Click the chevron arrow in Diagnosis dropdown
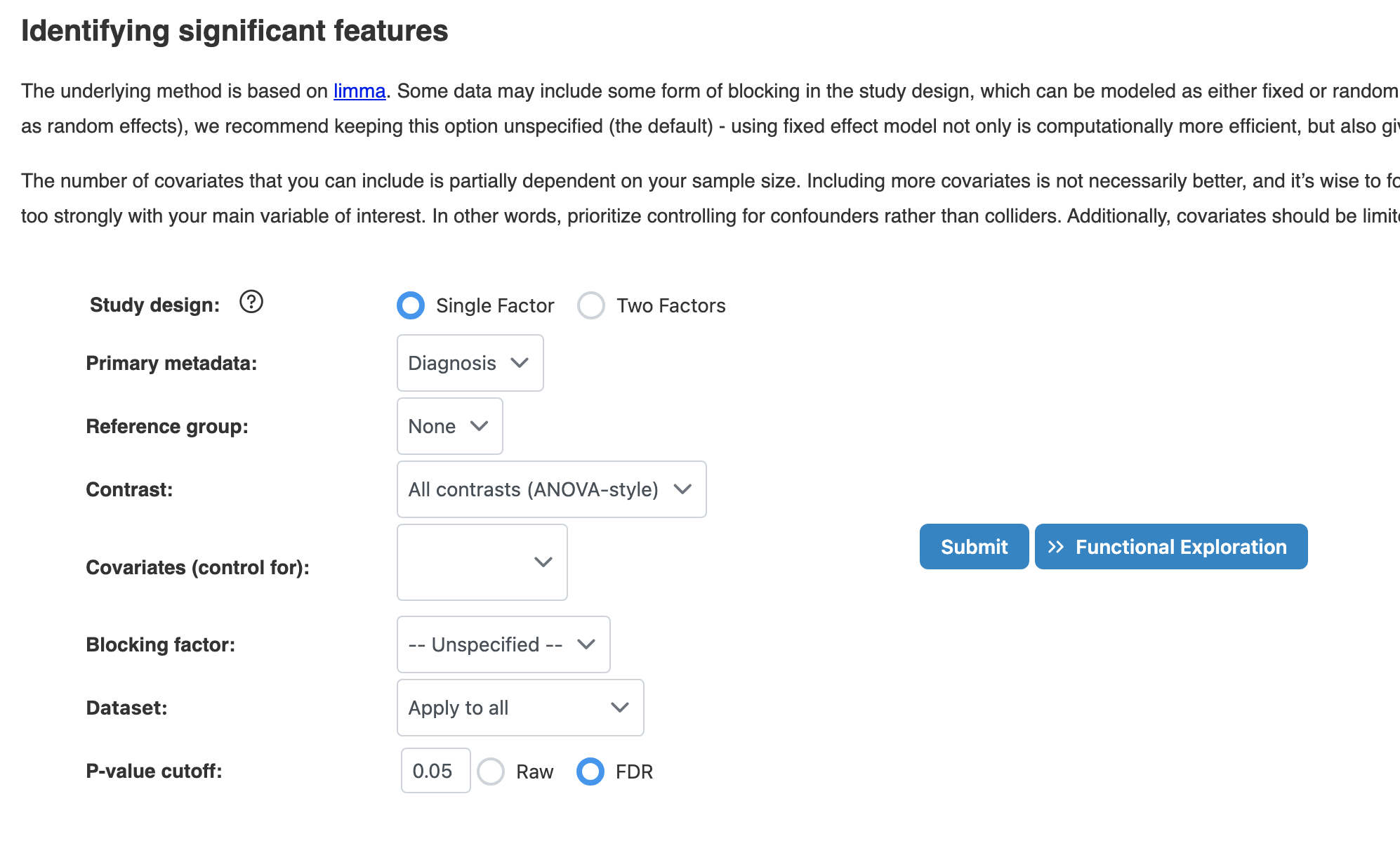 (520, 363)
